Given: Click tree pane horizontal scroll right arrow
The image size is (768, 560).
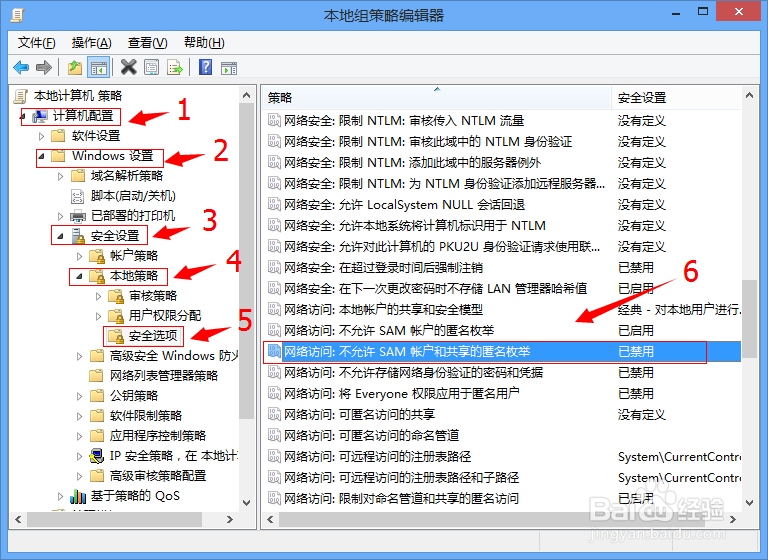Looking at the screenshot, I should coord(230,519).
